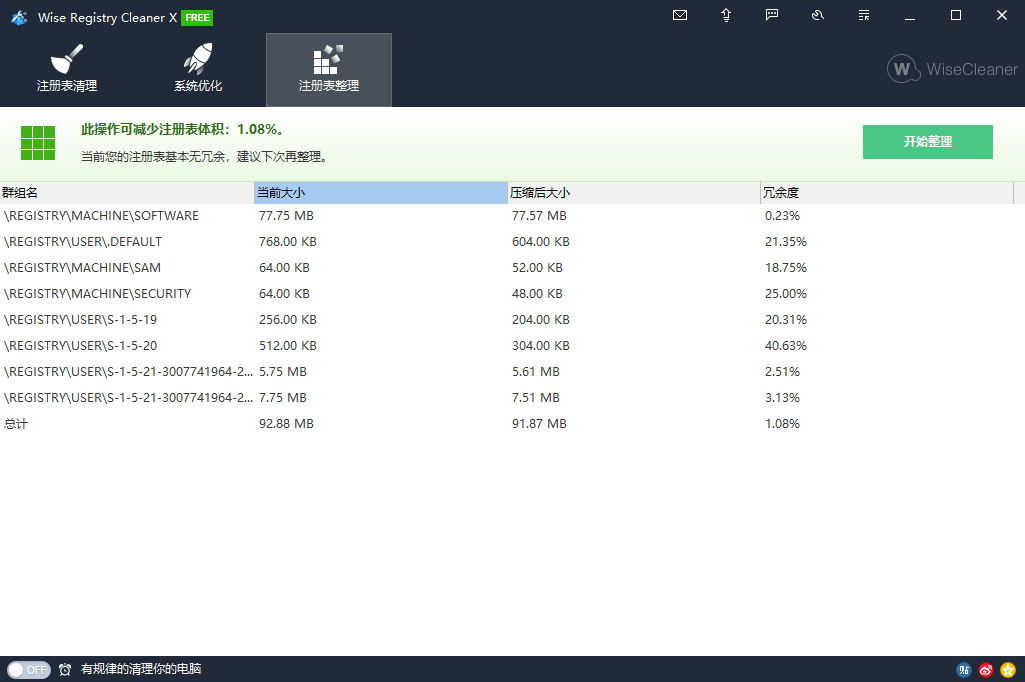
Task: Click the FREE edition badge
Action: pyautogui.click(x=197, y=18)
